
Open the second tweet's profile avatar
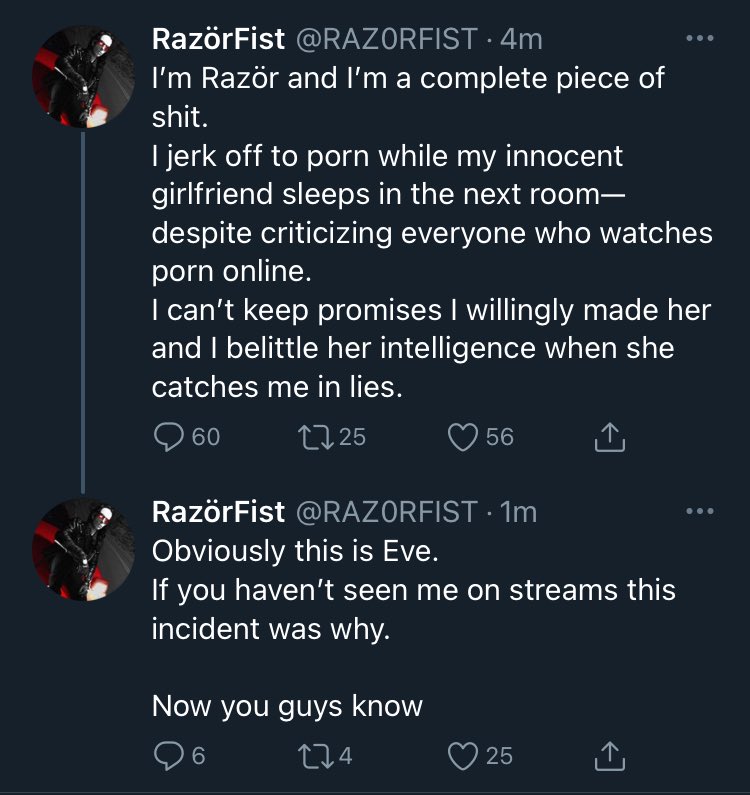coord(81,547)
